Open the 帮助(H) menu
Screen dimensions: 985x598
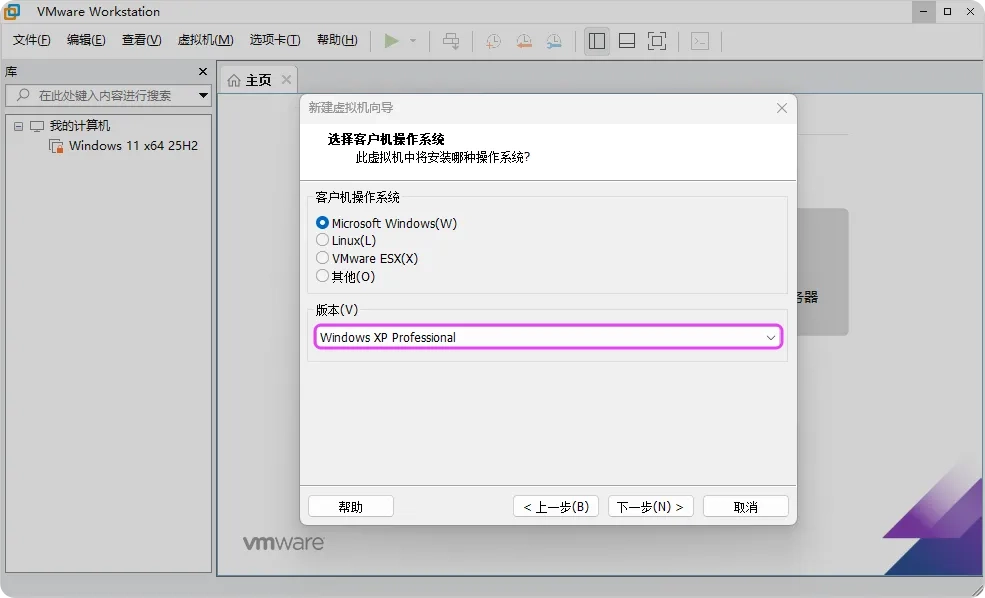pos(337,40)
